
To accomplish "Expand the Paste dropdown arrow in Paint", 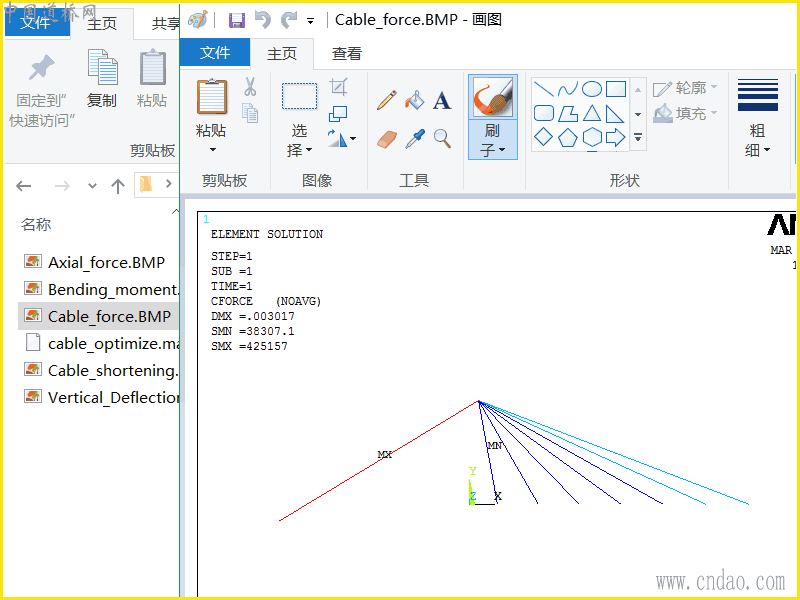I will point(213,149).
